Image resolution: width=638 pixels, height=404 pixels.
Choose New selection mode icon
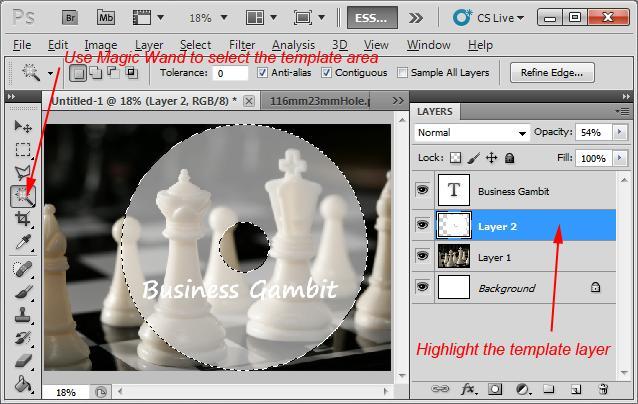point(78,73)
